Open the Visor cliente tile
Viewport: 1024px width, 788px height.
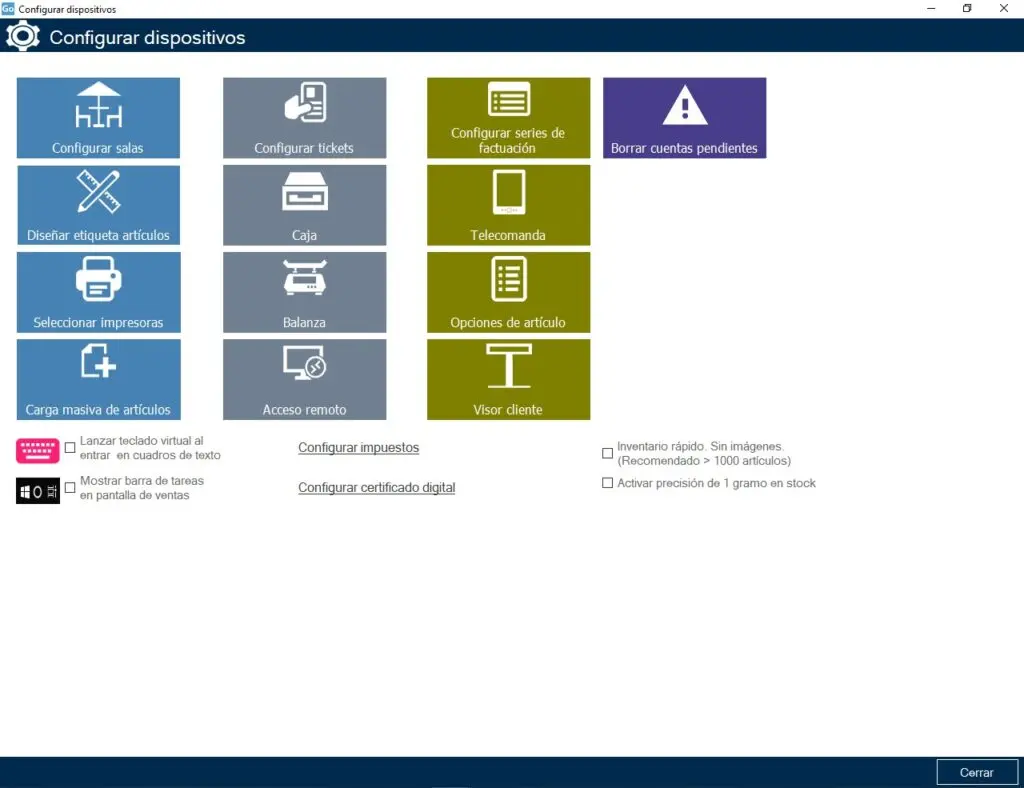click(508, 379)
